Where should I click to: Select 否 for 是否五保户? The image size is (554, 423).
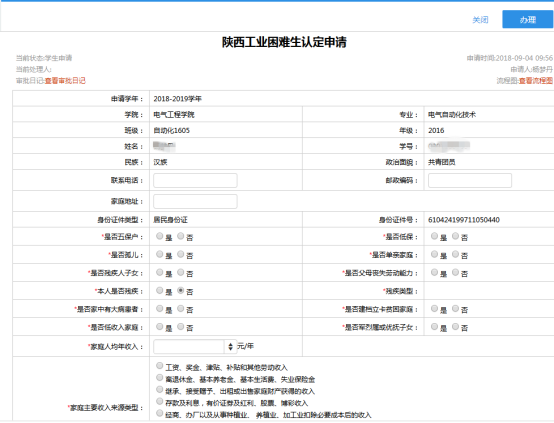click(x=181, y=236)
